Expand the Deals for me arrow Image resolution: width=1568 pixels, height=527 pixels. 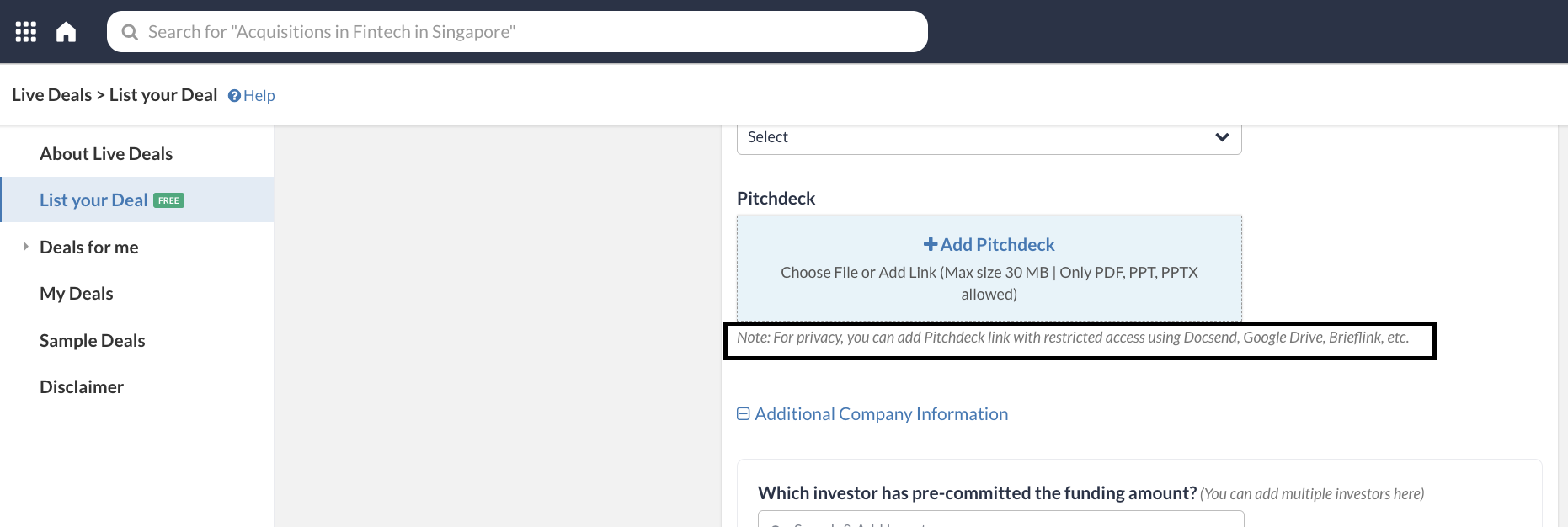[x=25, y=247]
